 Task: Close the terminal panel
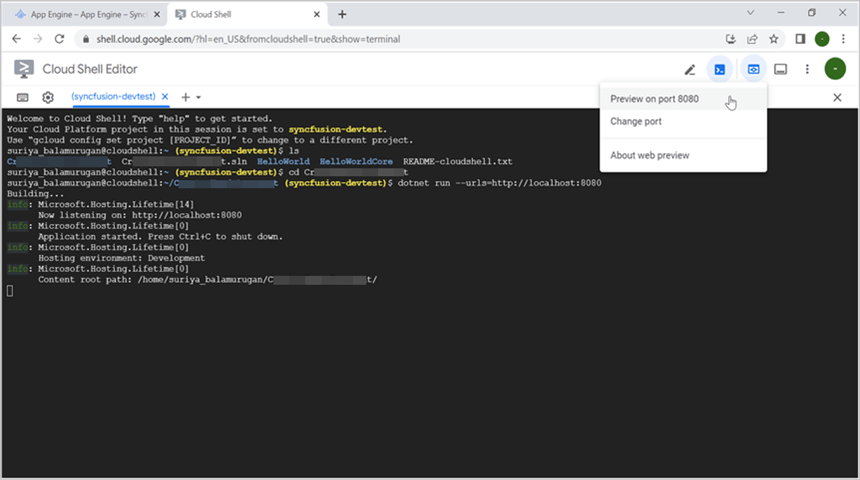tap(838, 98)
